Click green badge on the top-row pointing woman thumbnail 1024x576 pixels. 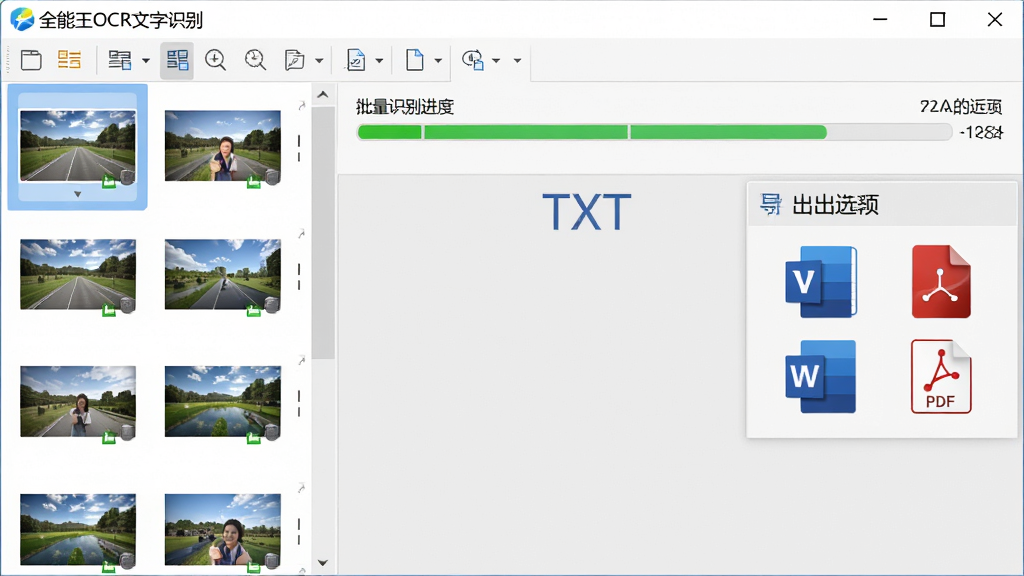click(253, 182)
